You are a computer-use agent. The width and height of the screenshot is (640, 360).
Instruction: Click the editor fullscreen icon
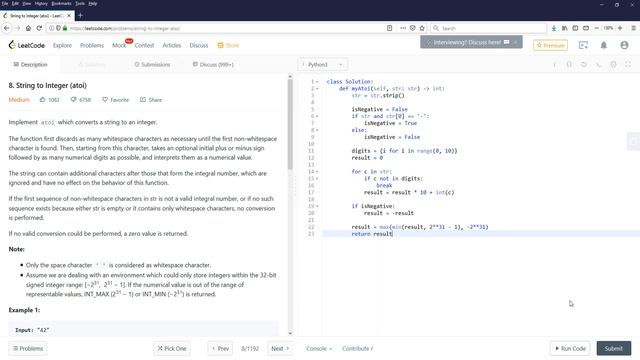point(628,64)
